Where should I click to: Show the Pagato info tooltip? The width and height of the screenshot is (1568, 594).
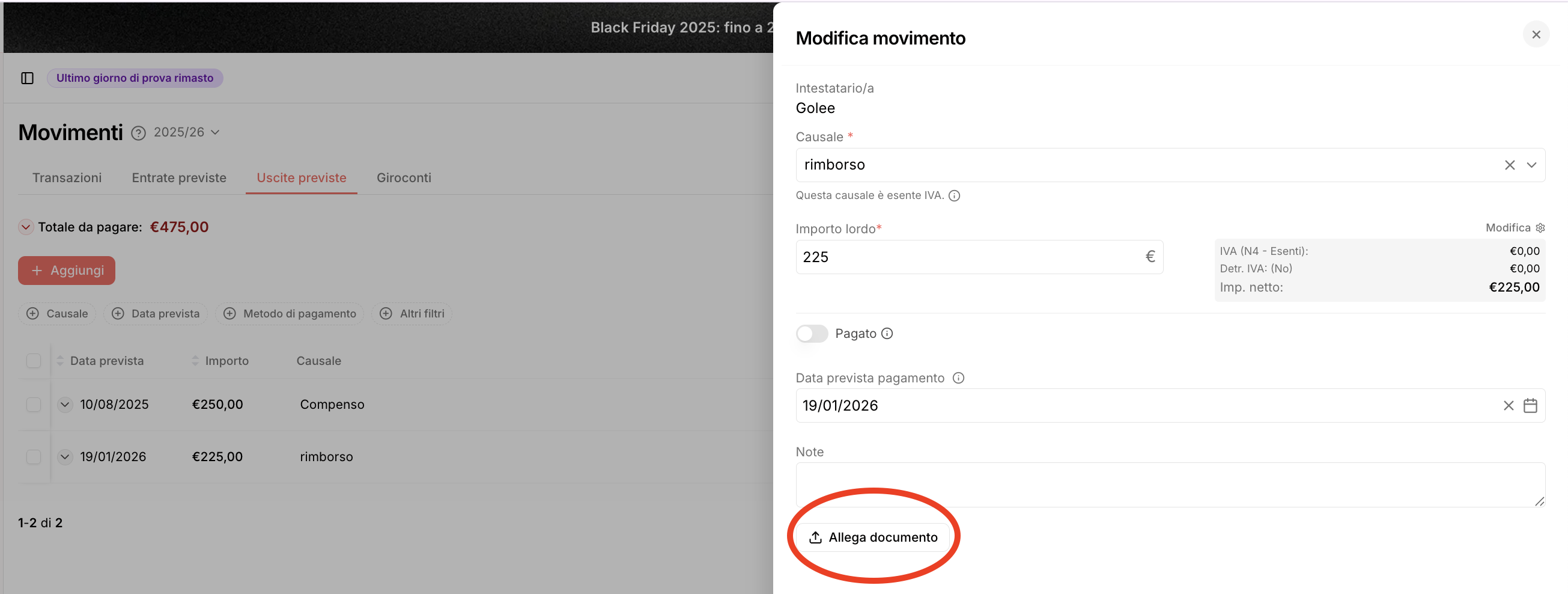[x=887, y=334]
